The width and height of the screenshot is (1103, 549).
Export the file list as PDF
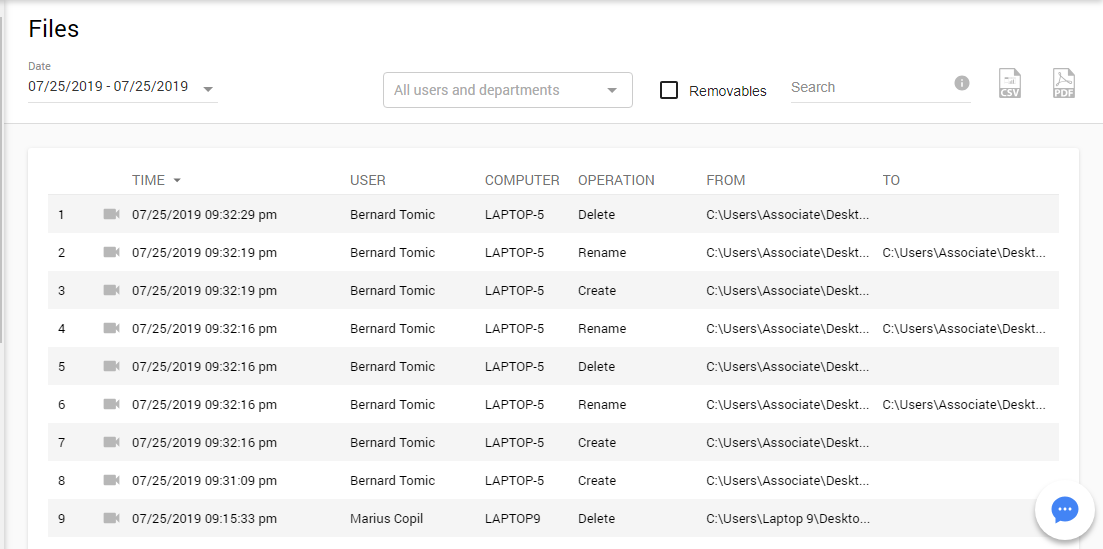[1063, 84]
